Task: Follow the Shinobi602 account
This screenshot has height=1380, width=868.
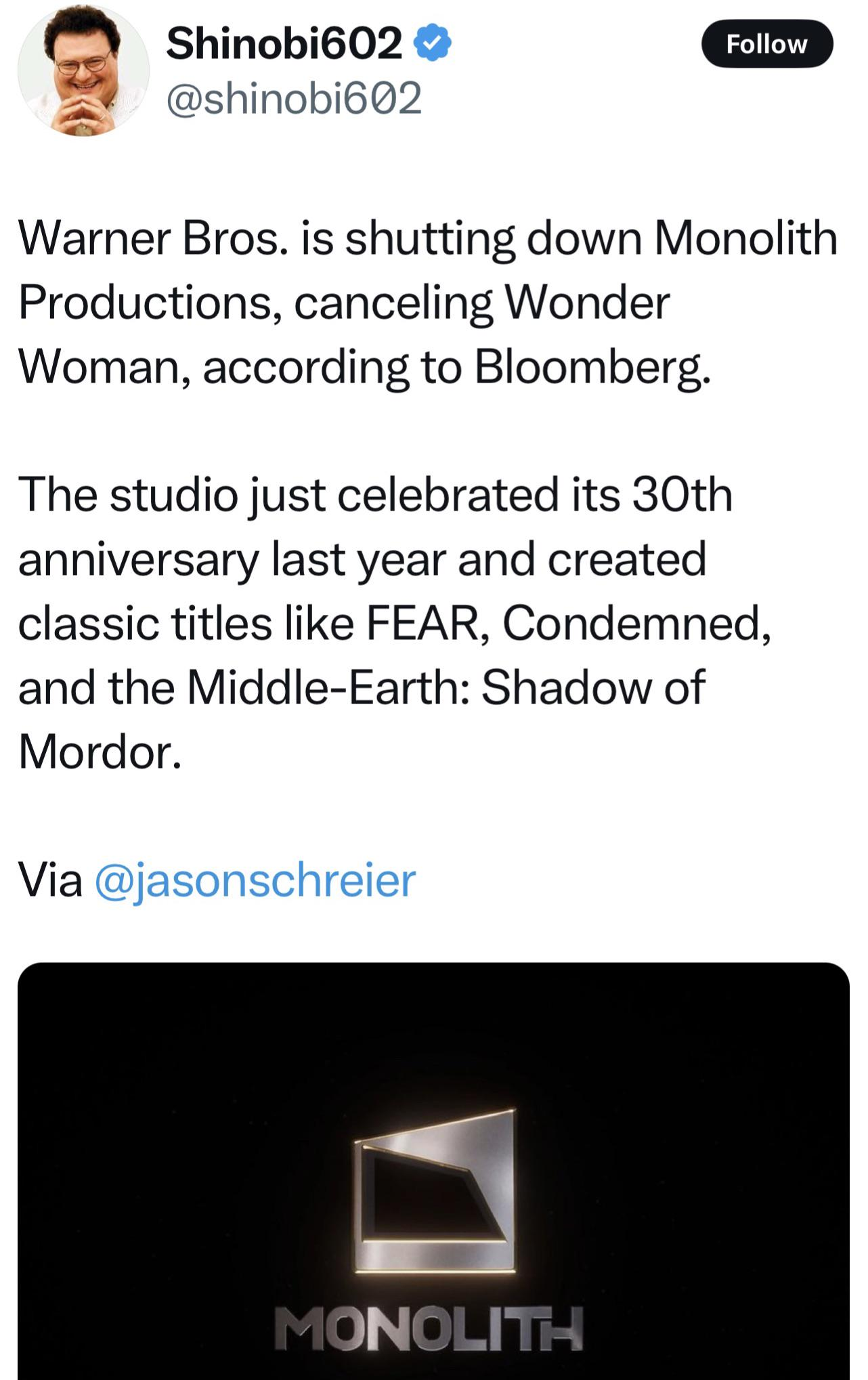Action: click(766, 44)
